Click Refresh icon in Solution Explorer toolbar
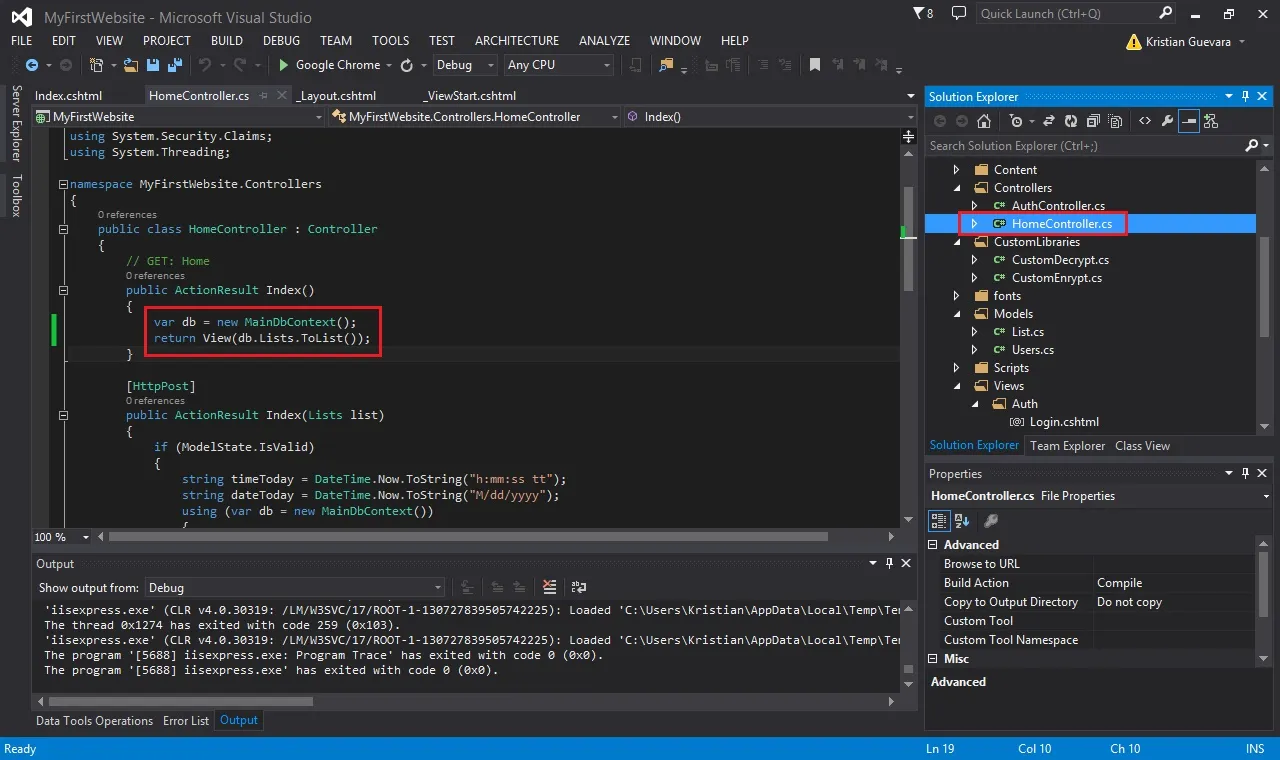Viewport: 1280px width, 760px height. (1071, 121)
